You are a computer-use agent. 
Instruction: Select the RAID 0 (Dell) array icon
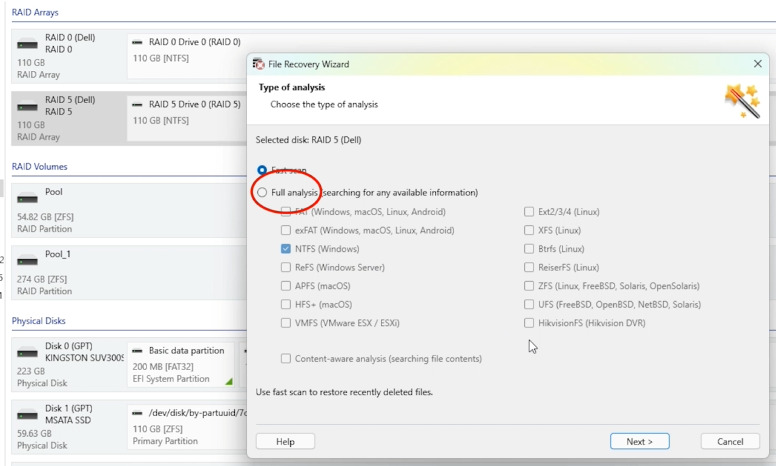point(27,45)
